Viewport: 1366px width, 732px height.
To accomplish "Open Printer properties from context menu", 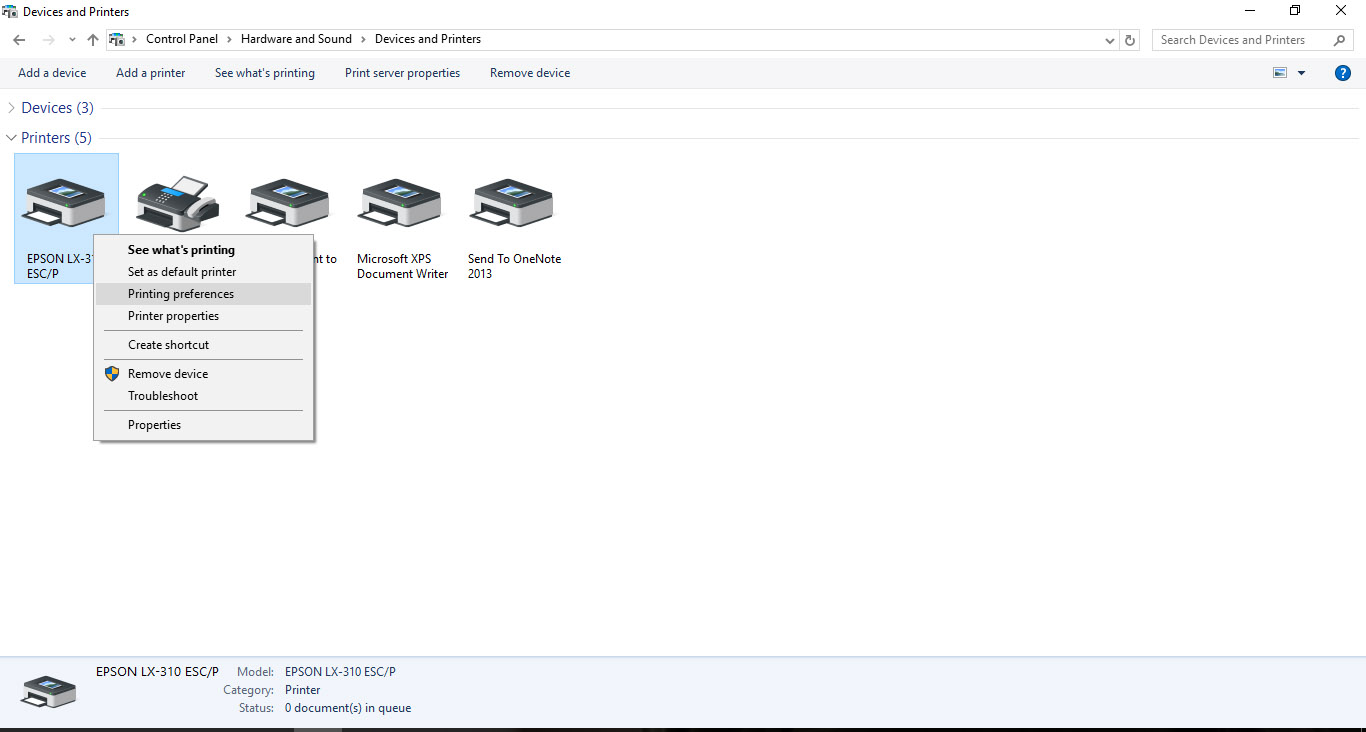I will (203, 316).
